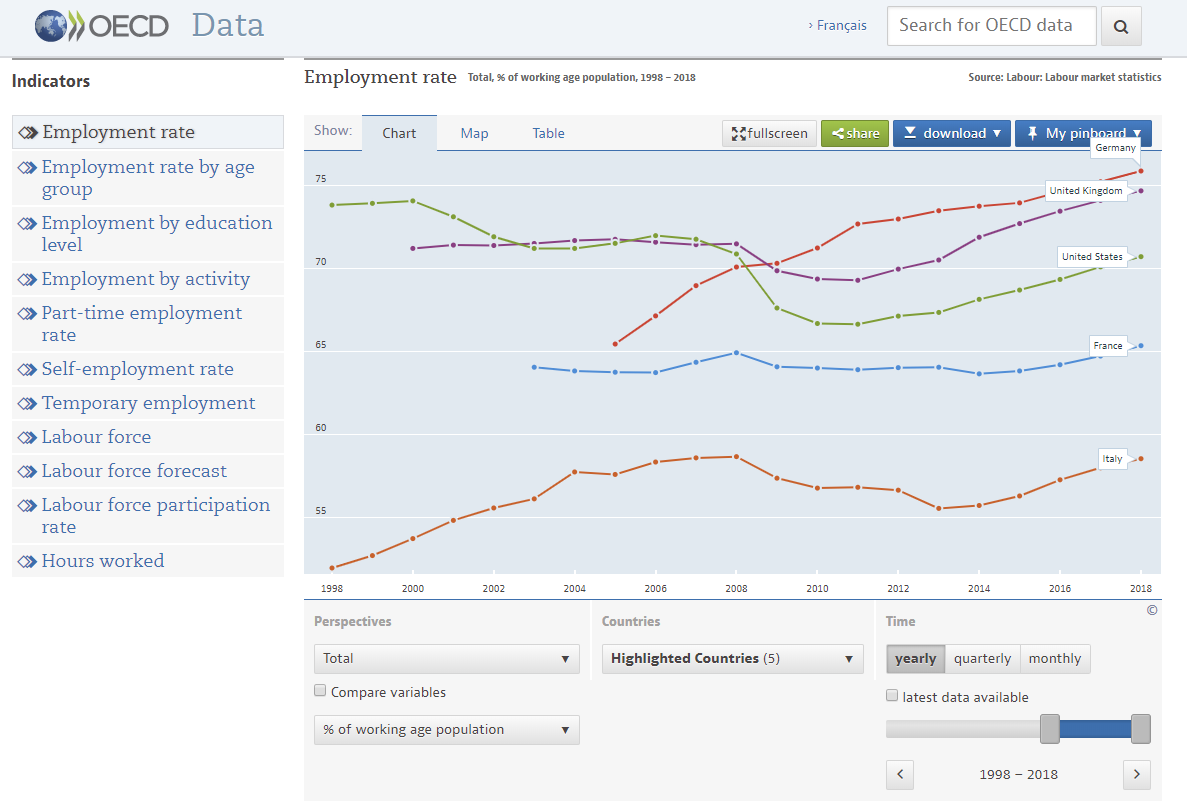The width and height of the screenshot is (1187, 810).
Task: Open the Self-employment rate indicator
Action: 137,369
